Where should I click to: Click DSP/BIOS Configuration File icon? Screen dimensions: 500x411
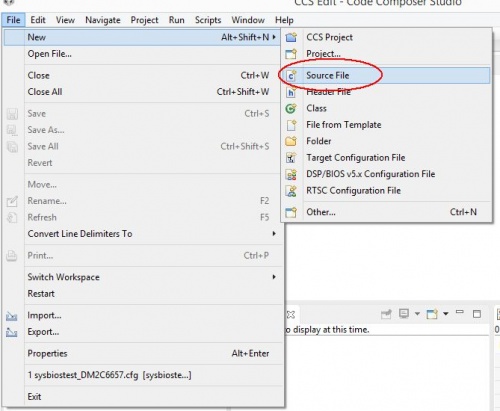coord(291,174)
